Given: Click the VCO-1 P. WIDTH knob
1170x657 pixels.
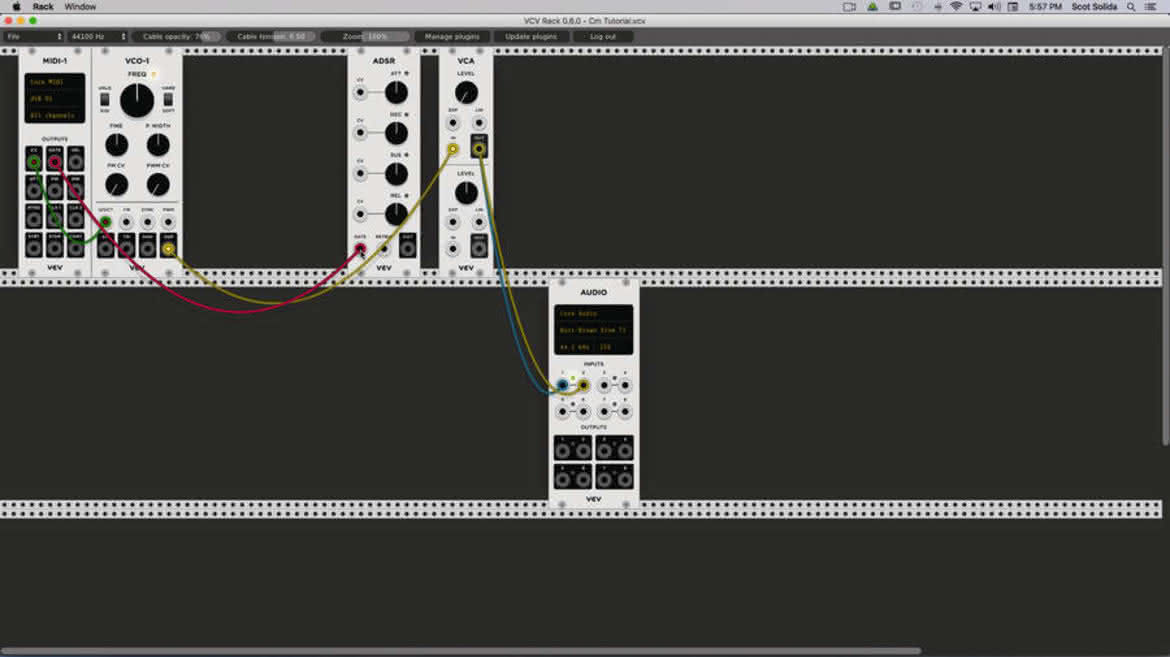Looking at the screenshot, I should pyautogui.click(x=158, y=145).
